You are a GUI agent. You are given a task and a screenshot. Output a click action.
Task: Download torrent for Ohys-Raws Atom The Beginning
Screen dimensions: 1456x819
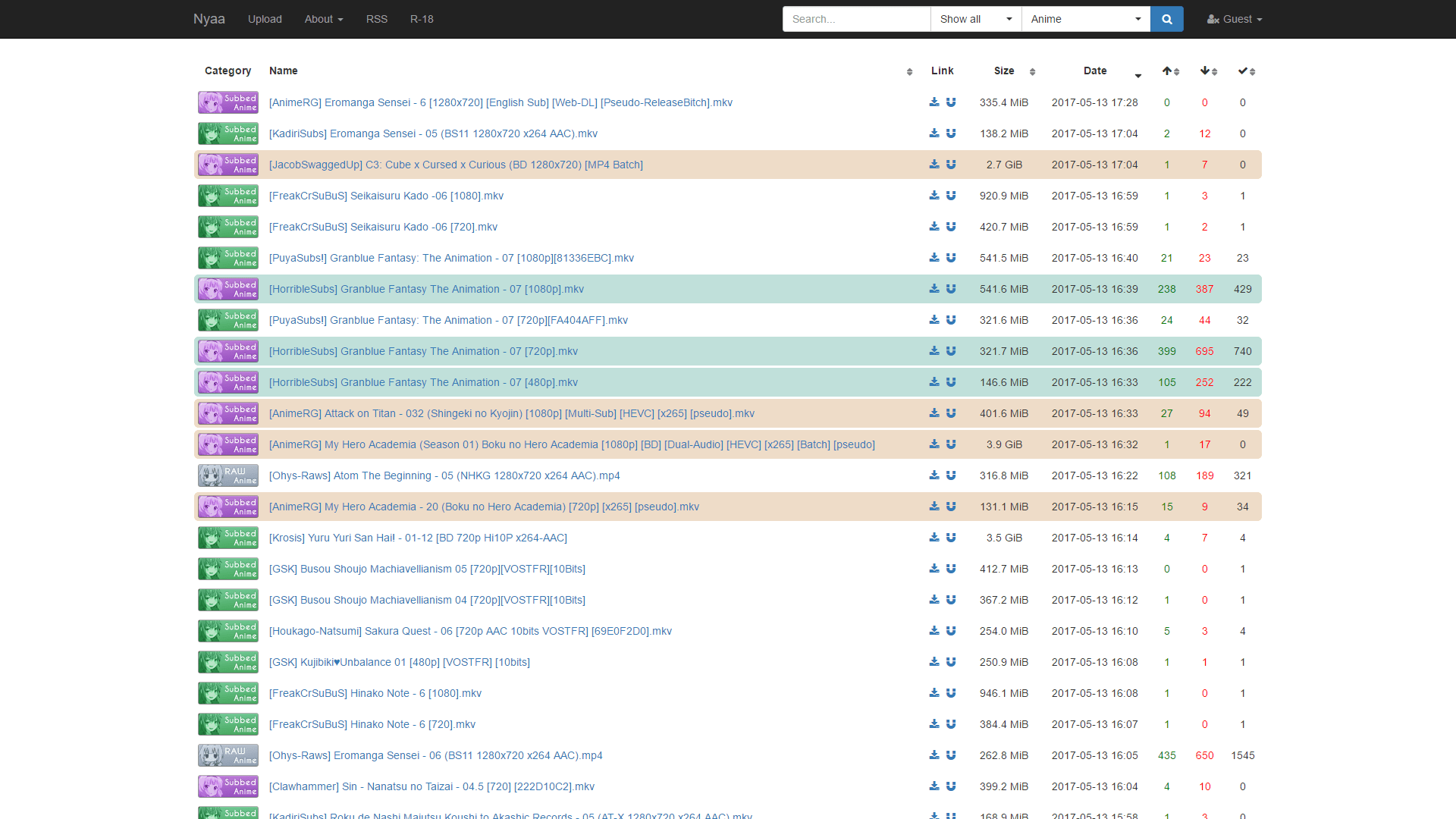click(934, 475)
